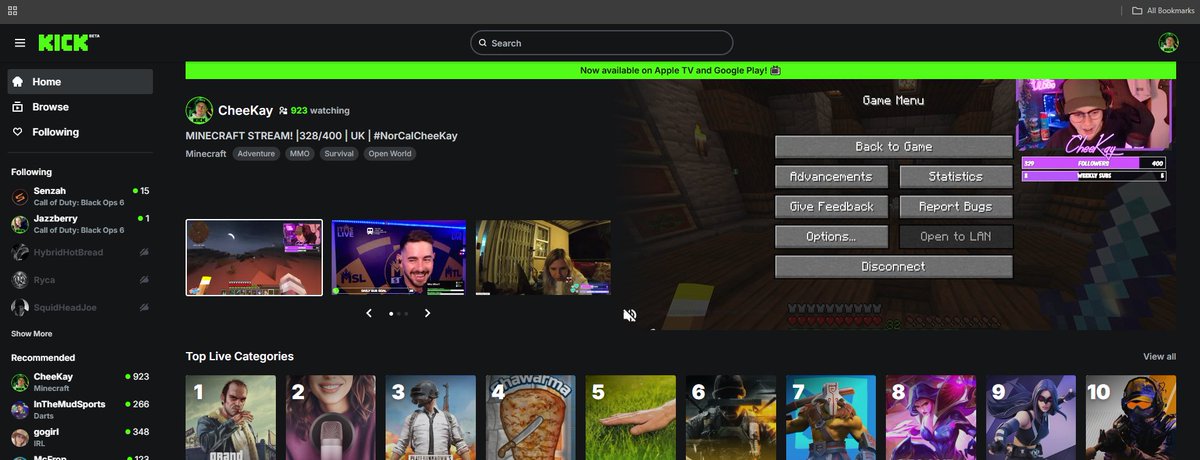This screenshot has height=460, width=1200.
Task: Go to Home in the sidebar
Action: (80, 82)
